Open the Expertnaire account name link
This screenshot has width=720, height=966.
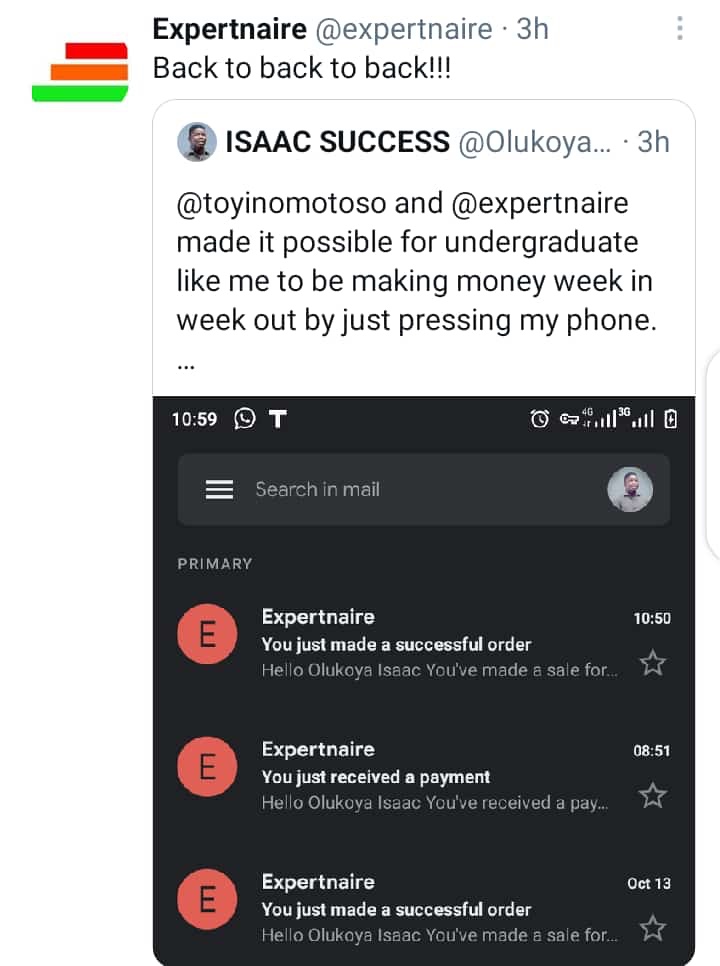point(229,30)
